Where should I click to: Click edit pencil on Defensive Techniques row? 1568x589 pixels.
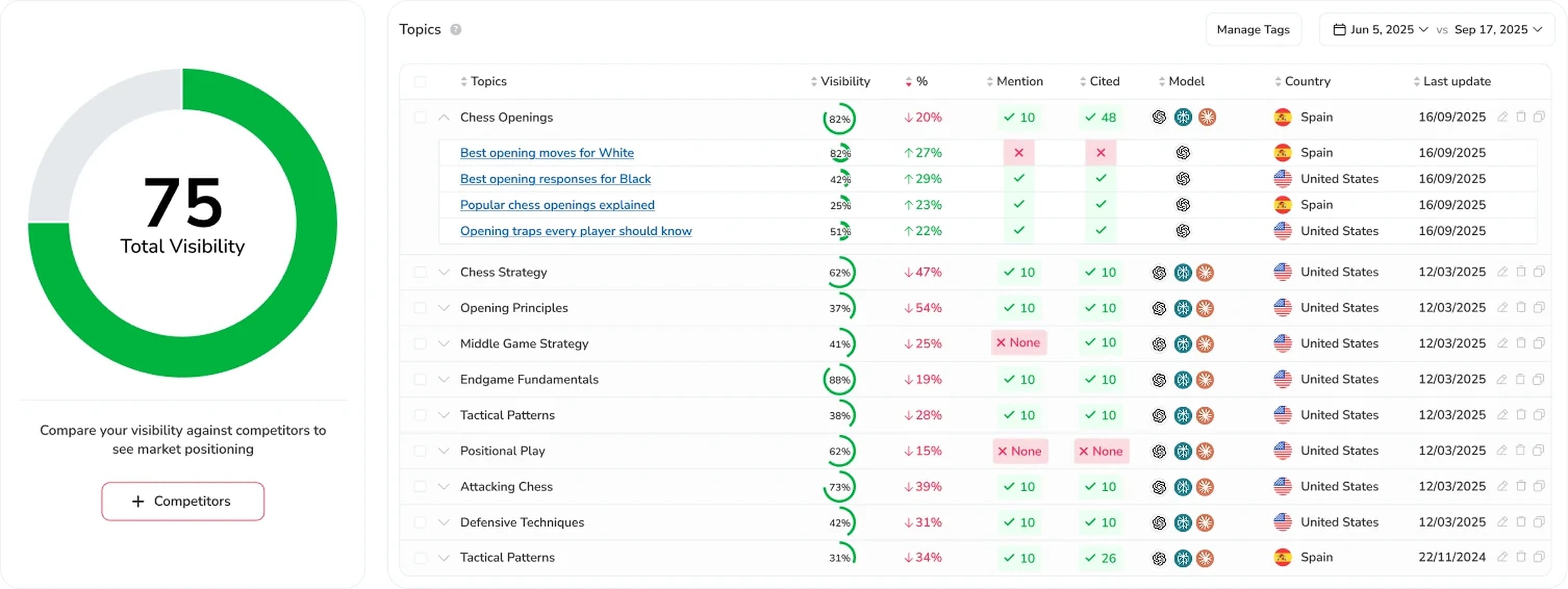point(1502,522)
